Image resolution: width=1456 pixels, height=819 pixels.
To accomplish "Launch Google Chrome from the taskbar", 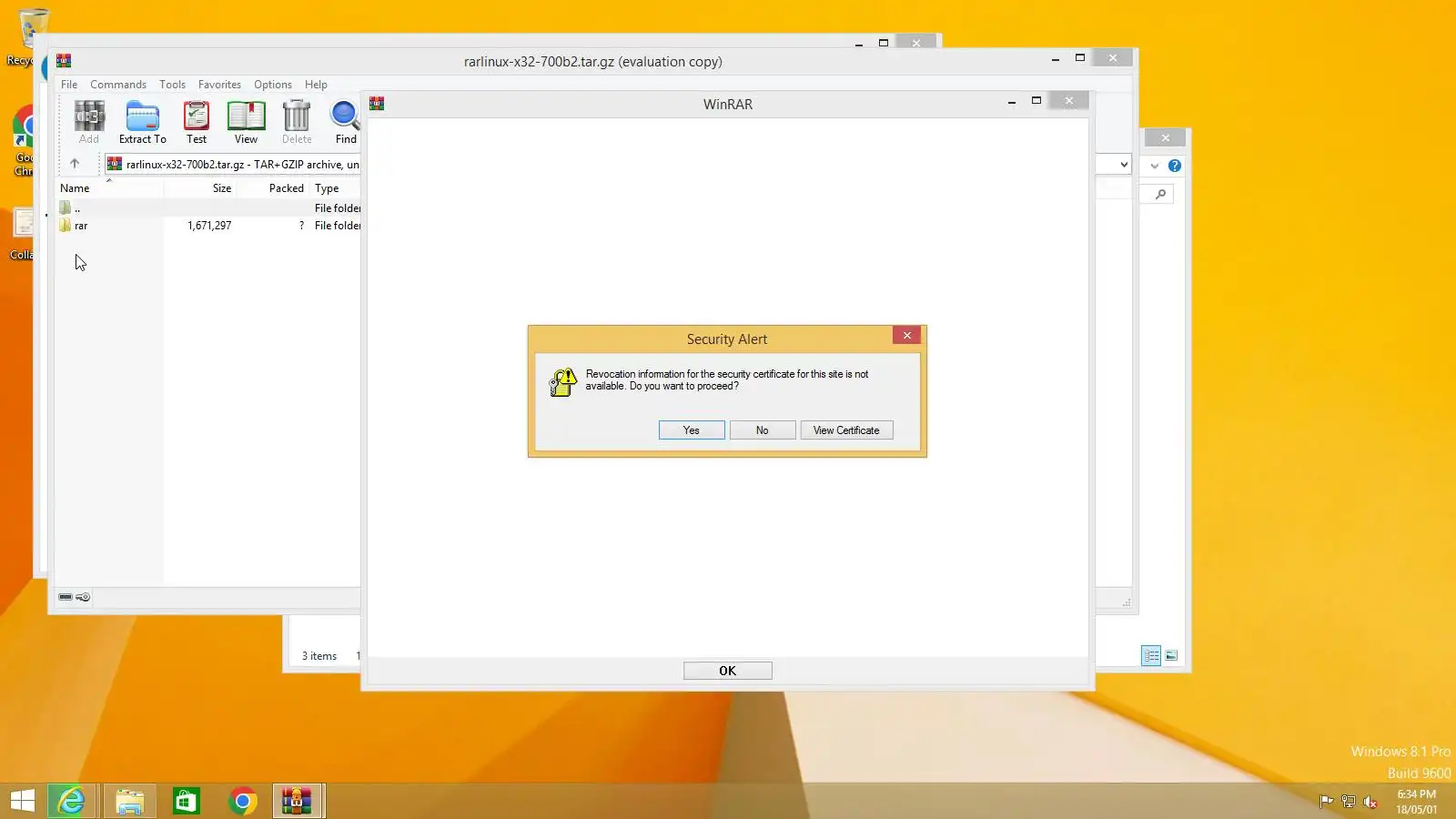I will click(242, 801).
